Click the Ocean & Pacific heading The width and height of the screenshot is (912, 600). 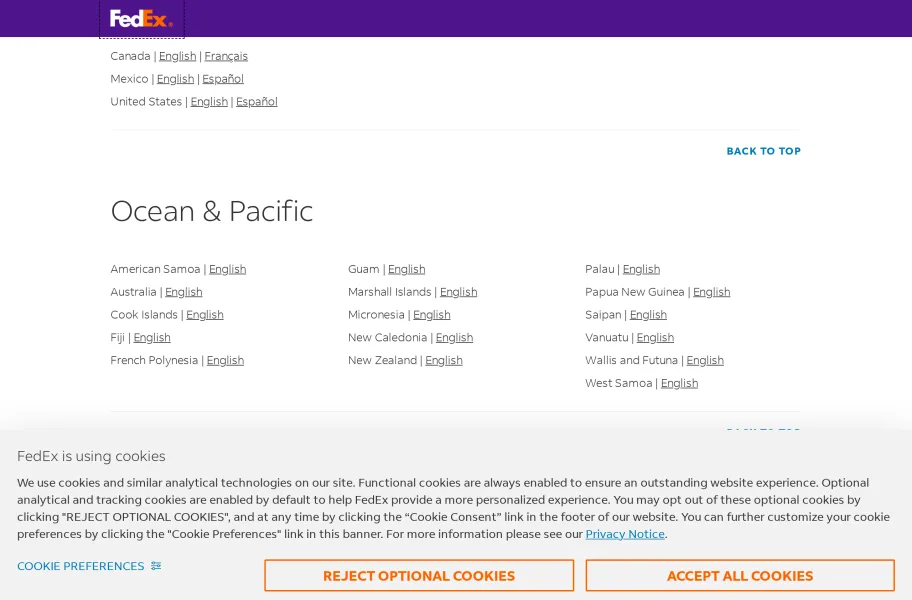coord(212,211)
